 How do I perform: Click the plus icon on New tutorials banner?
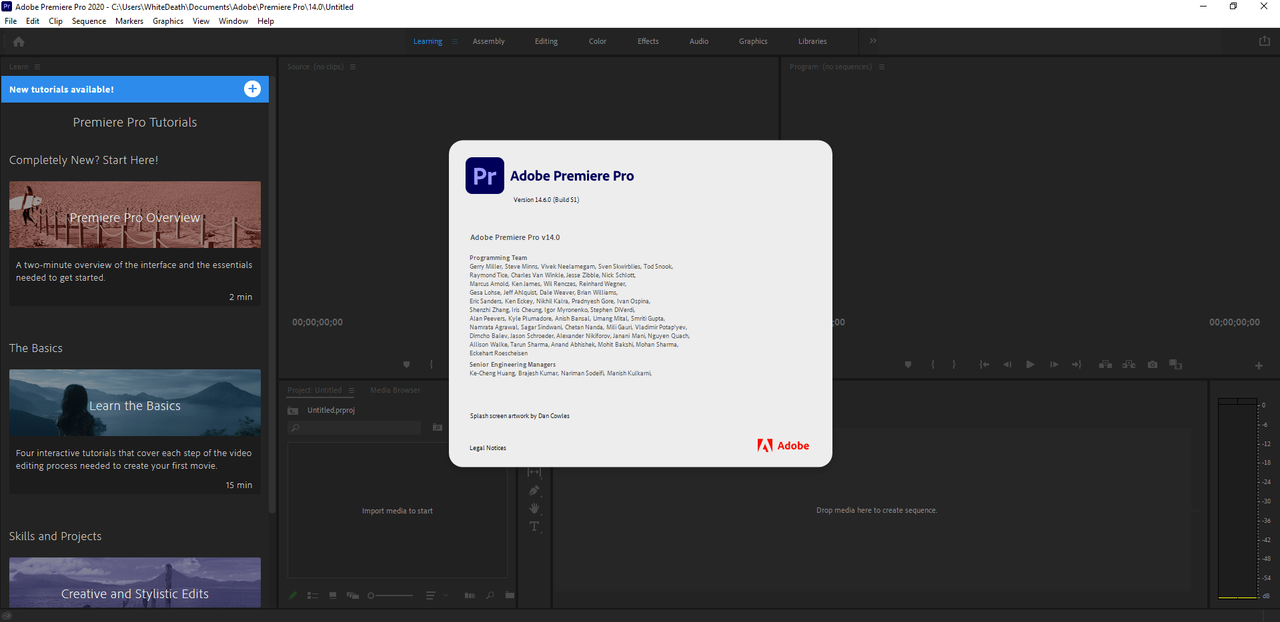click(x=252, y=89)
